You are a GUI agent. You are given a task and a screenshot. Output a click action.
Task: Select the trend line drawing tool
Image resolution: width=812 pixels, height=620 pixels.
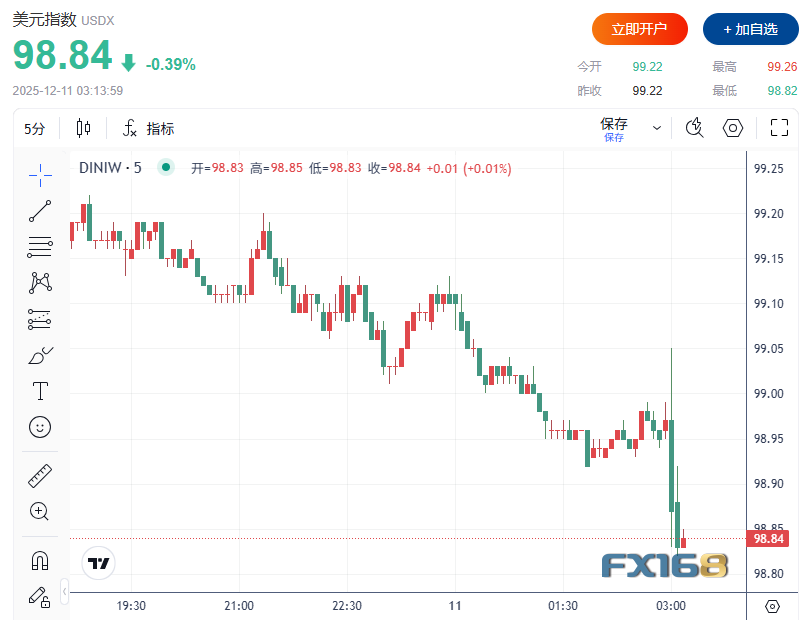tap(40, 211)
